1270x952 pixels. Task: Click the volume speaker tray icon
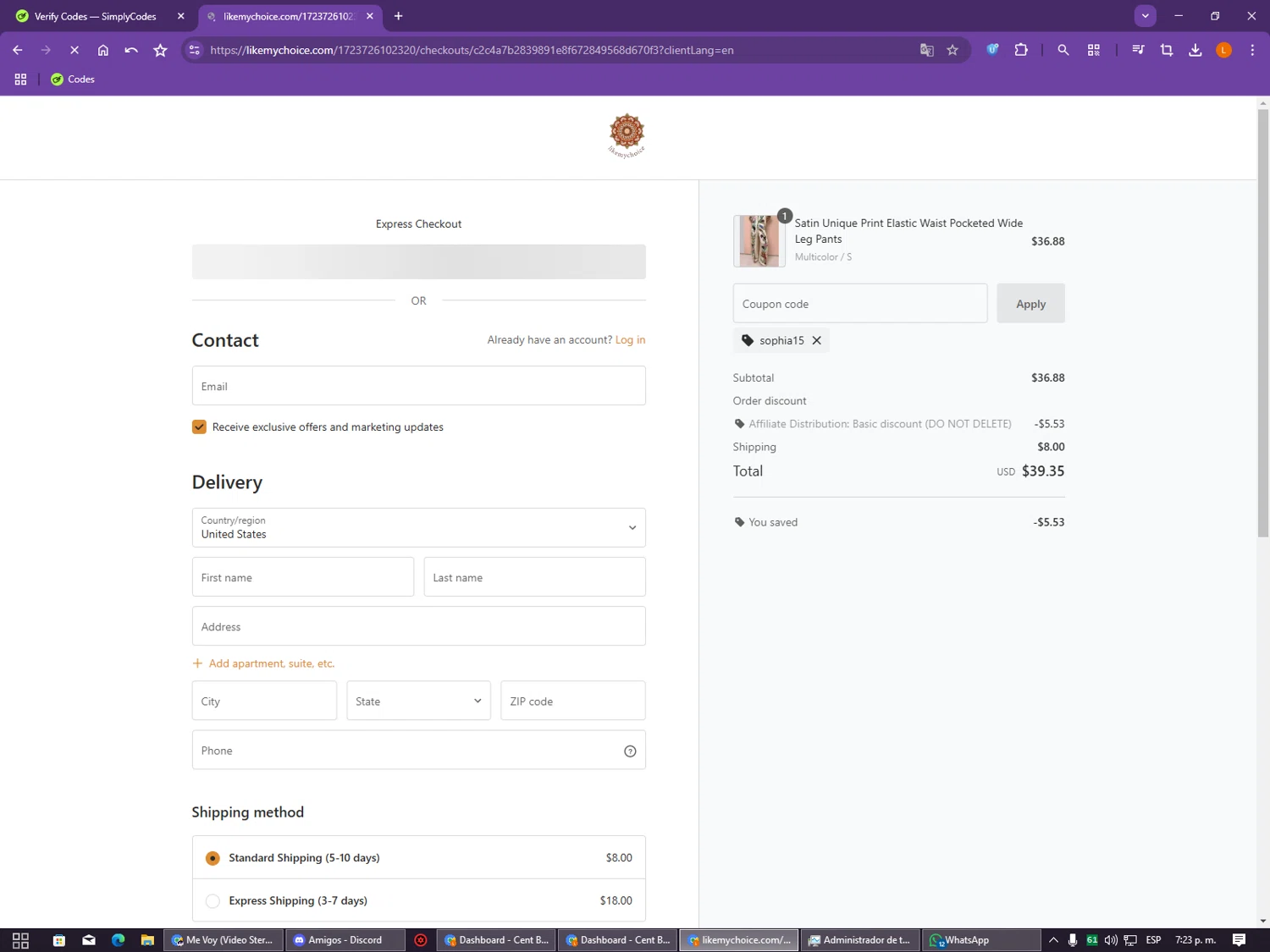1111,940
